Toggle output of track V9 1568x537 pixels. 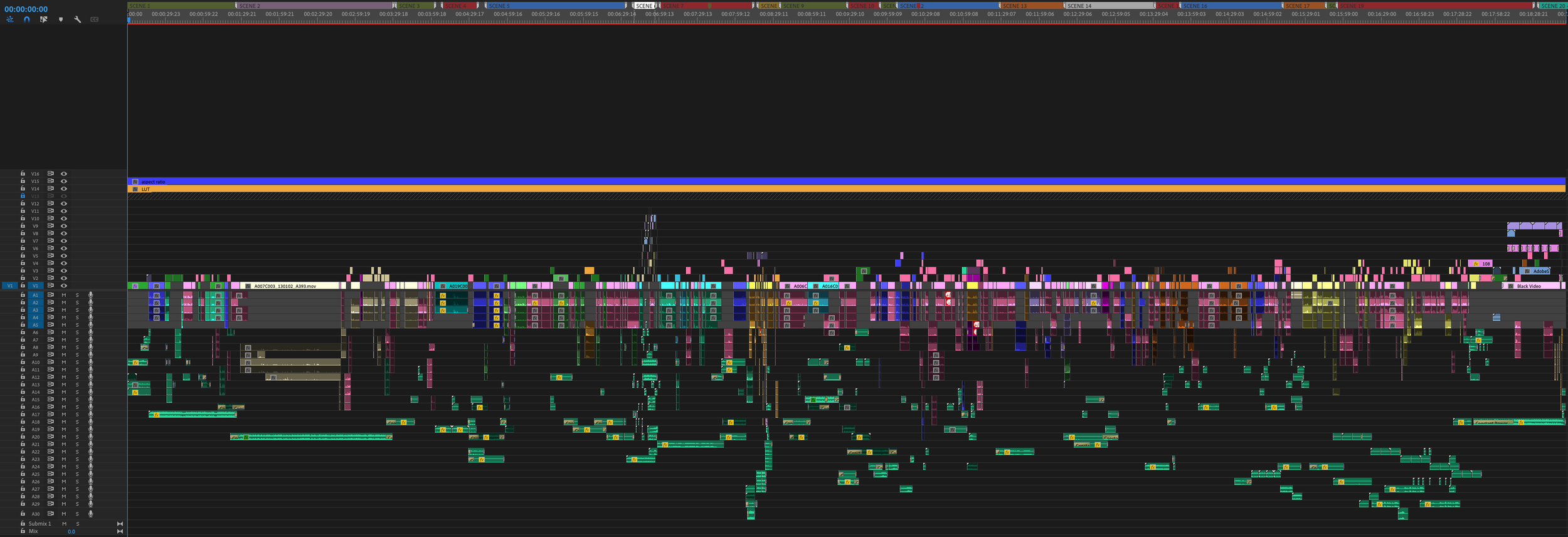tap(63, 226)
